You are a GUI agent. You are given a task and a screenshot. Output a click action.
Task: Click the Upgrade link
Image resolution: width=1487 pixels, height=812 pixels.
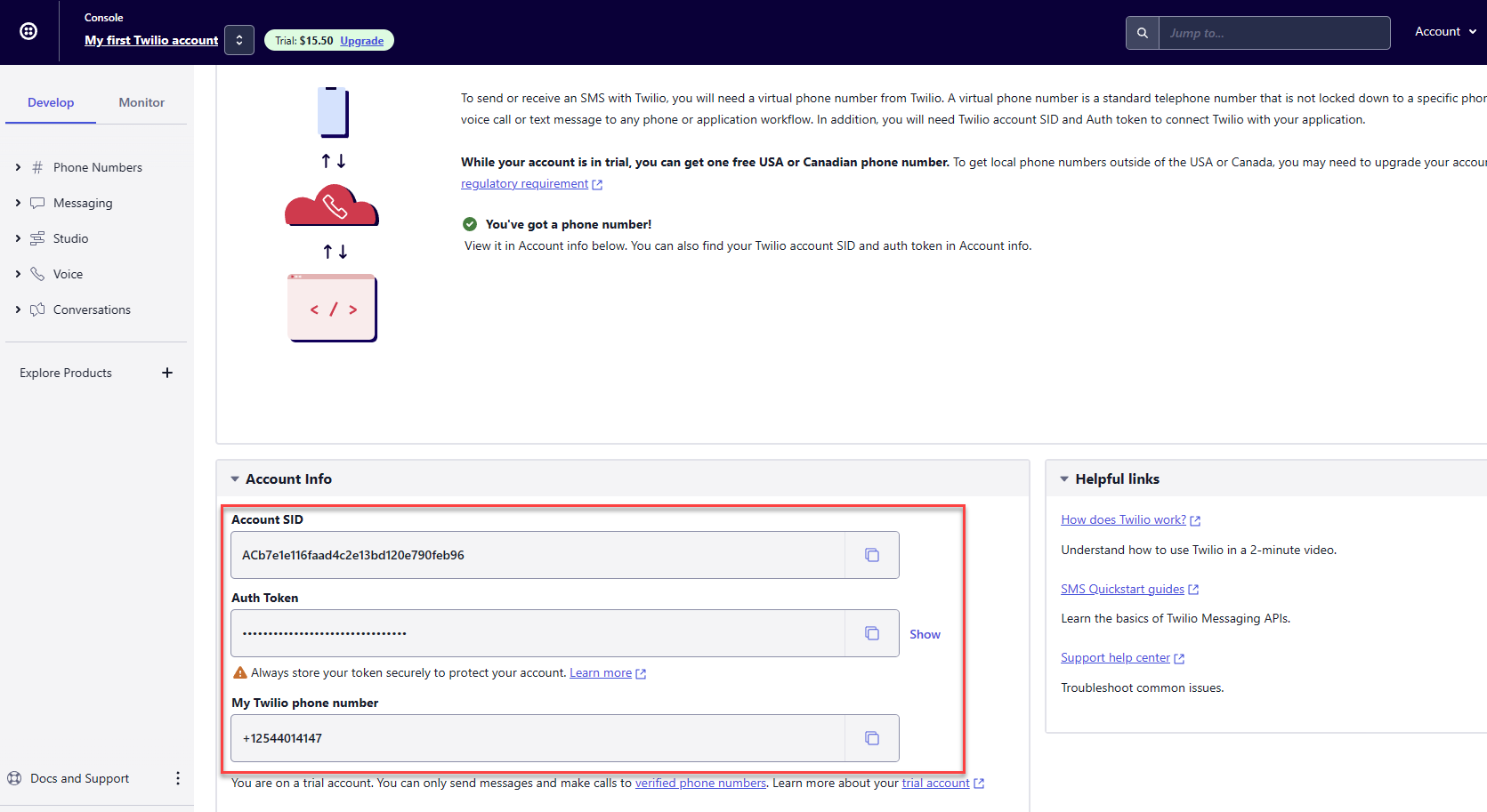(x=361, y=41)
